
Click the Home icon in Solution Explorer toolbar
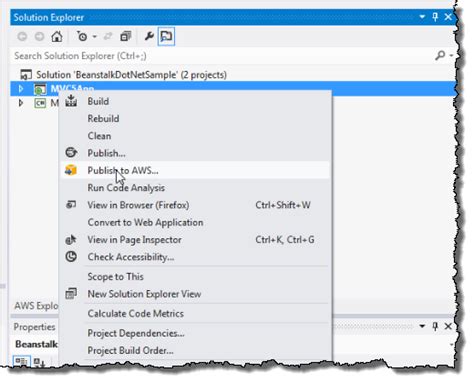click(57, 36)
